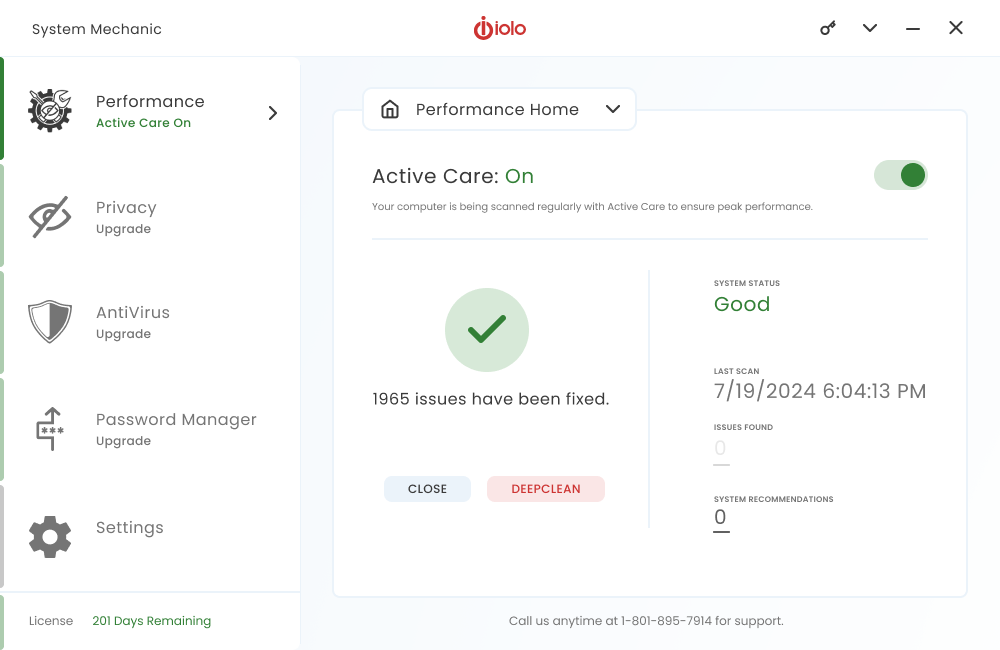Click the System Mechanic title text

[97, 29]
